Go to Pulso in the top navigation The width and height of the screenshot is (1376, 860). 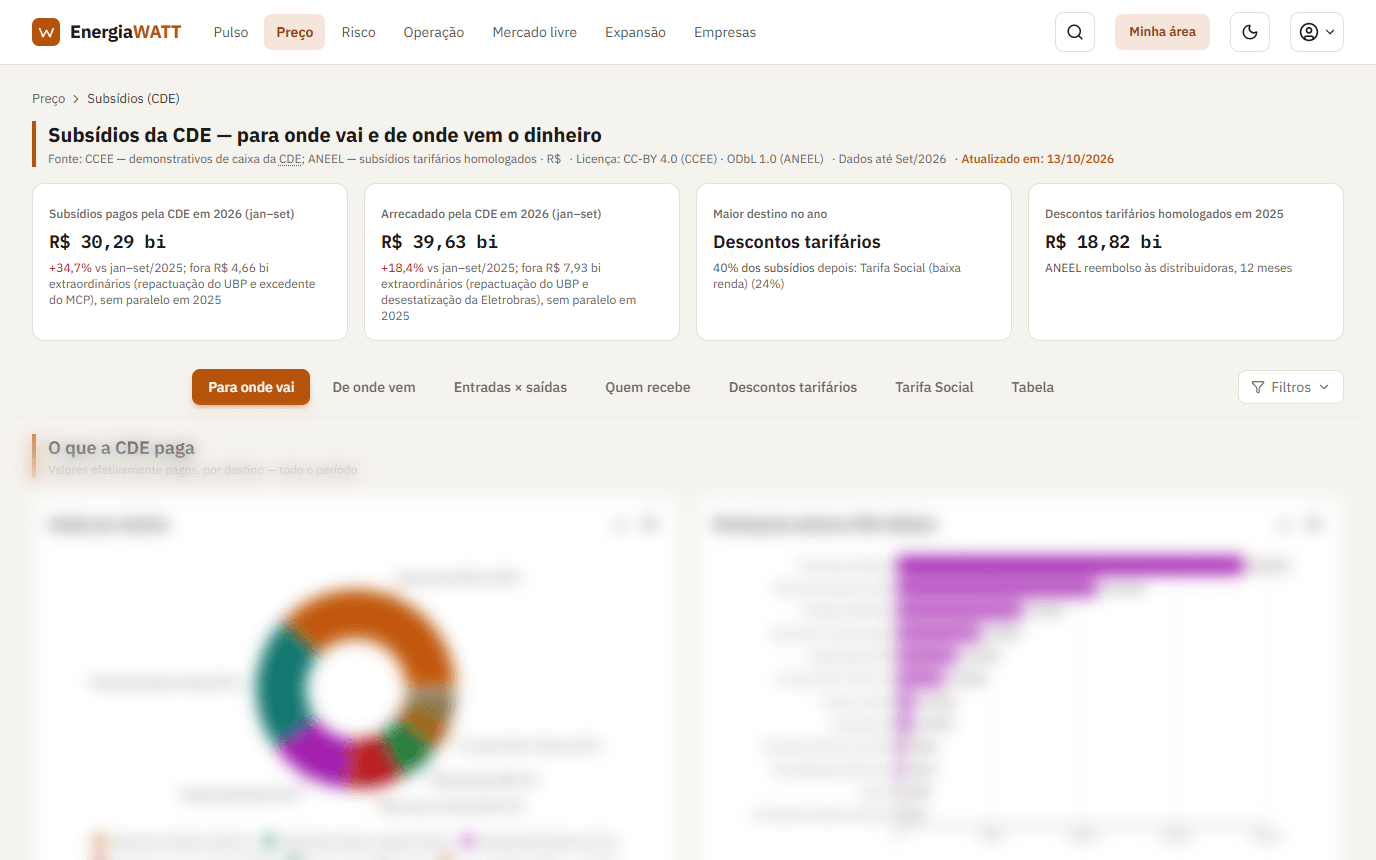231,32
